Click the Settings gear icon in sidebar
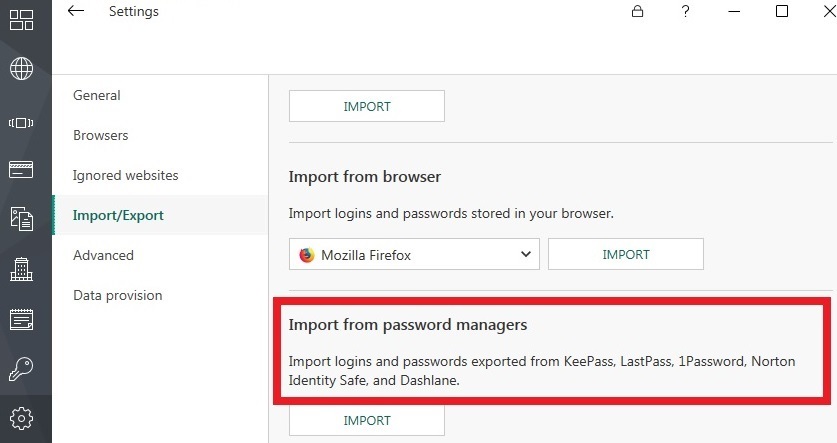The width and height of the screenshot is (837, 443). 21,418
